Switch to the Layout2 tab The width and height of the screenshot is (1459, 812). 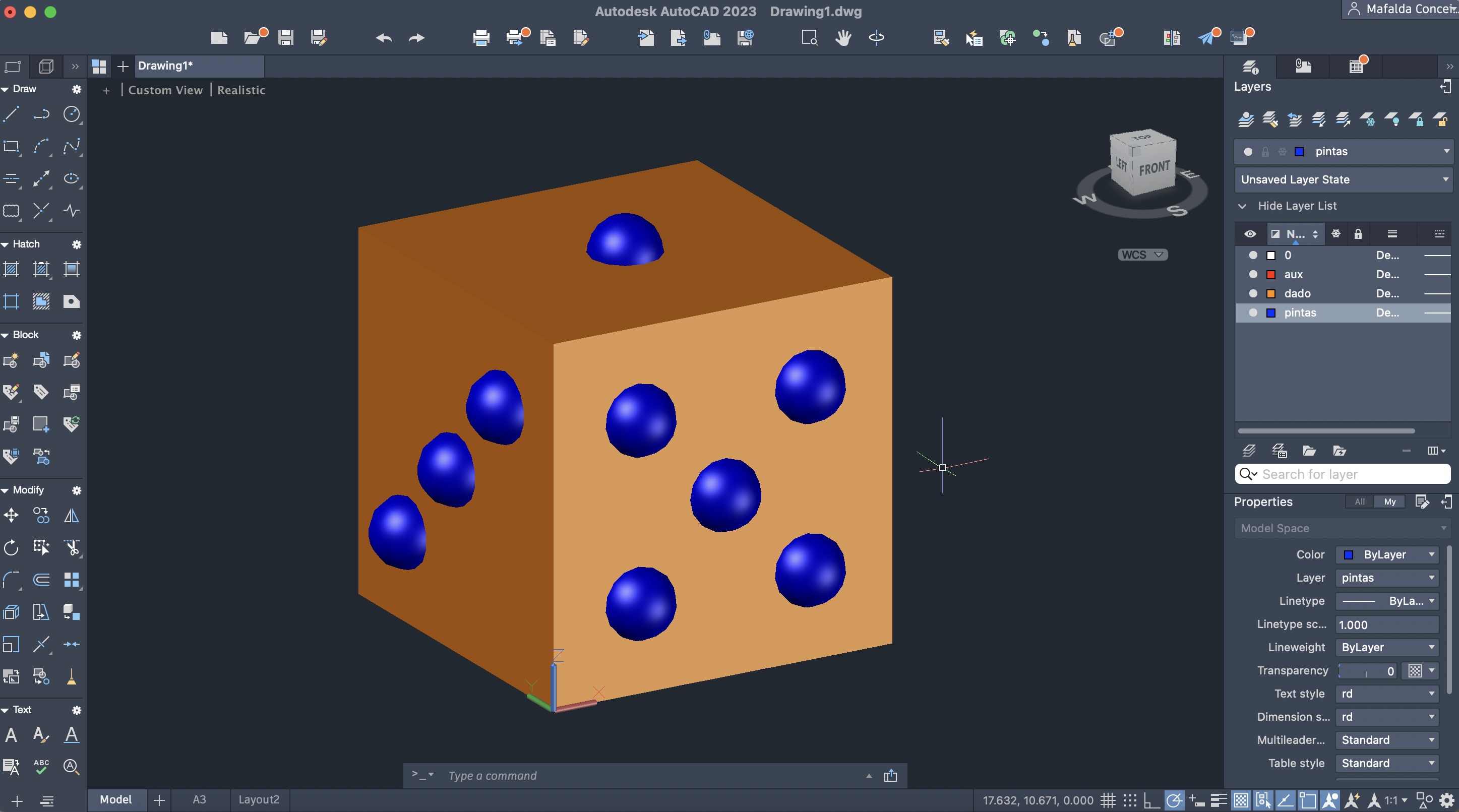(x=259, y=799)
